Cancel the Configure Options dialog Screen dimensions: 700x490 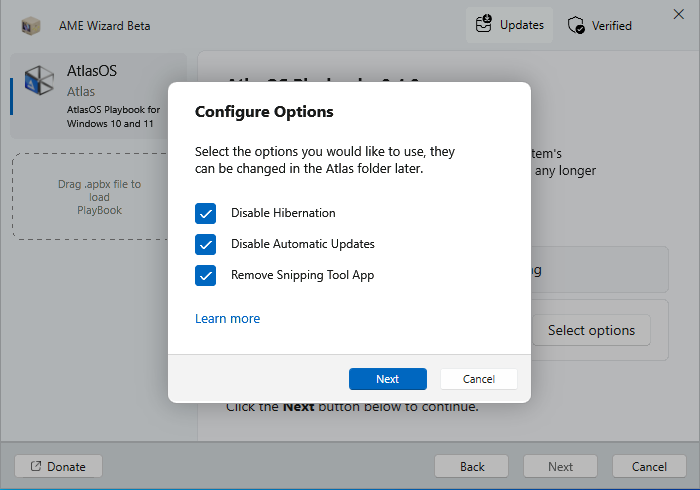tap(479, 379)
